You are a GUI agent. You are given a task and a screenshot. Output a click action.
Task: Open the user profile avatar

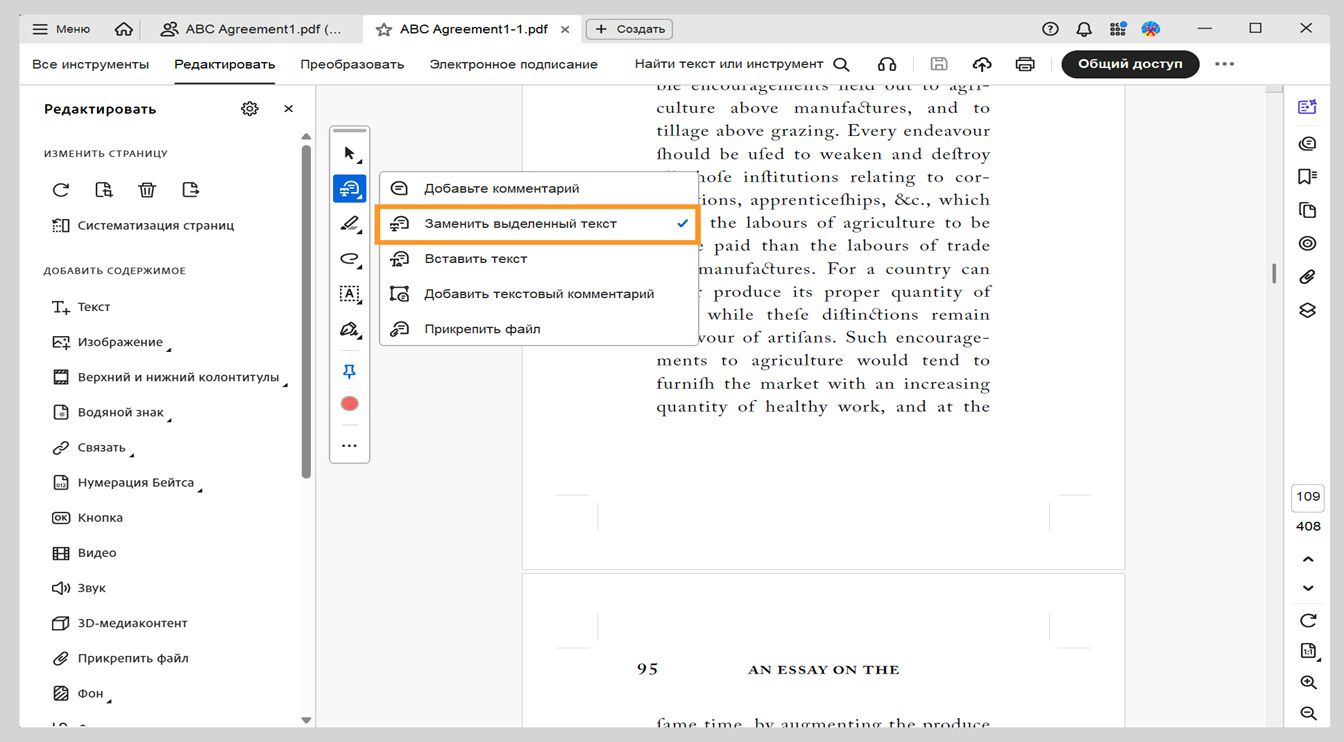(x=1151, y=29)
